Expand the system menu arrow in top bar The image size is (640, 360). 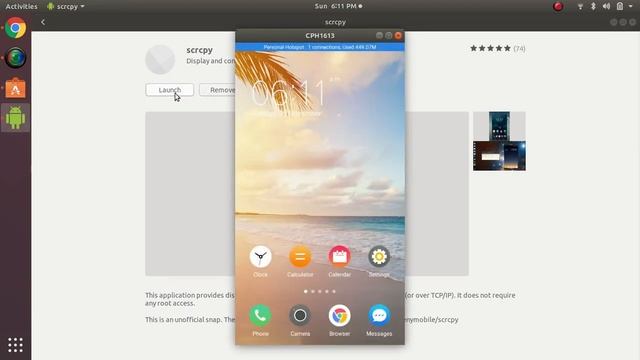[x=631, y=6]
